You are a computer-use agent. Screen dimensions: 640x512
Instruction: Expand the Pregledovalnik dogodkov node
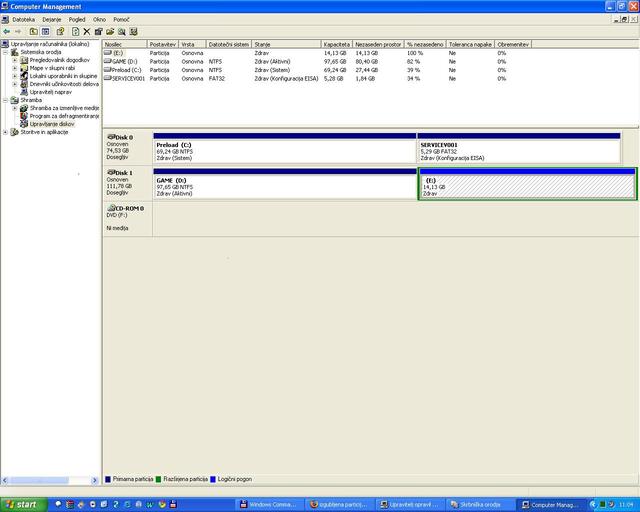pyautogui.click(x=15, y=60)
